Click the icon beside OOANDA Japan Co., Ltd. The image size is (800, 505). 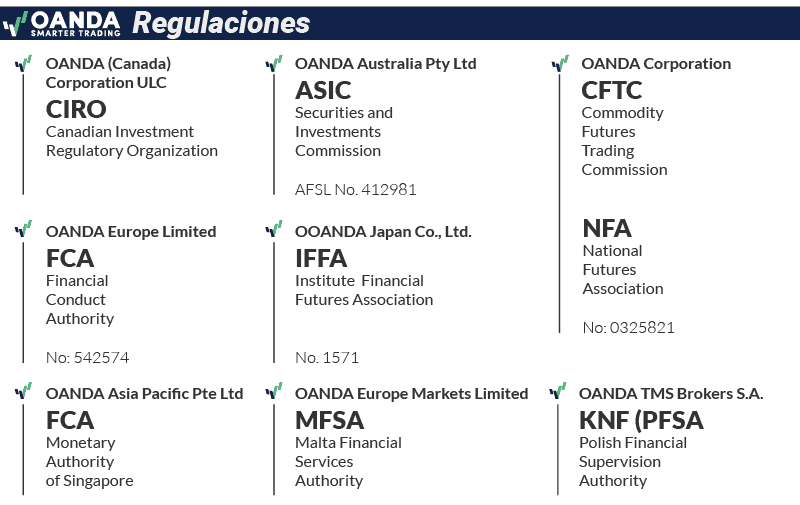click(x=273, y=229)
